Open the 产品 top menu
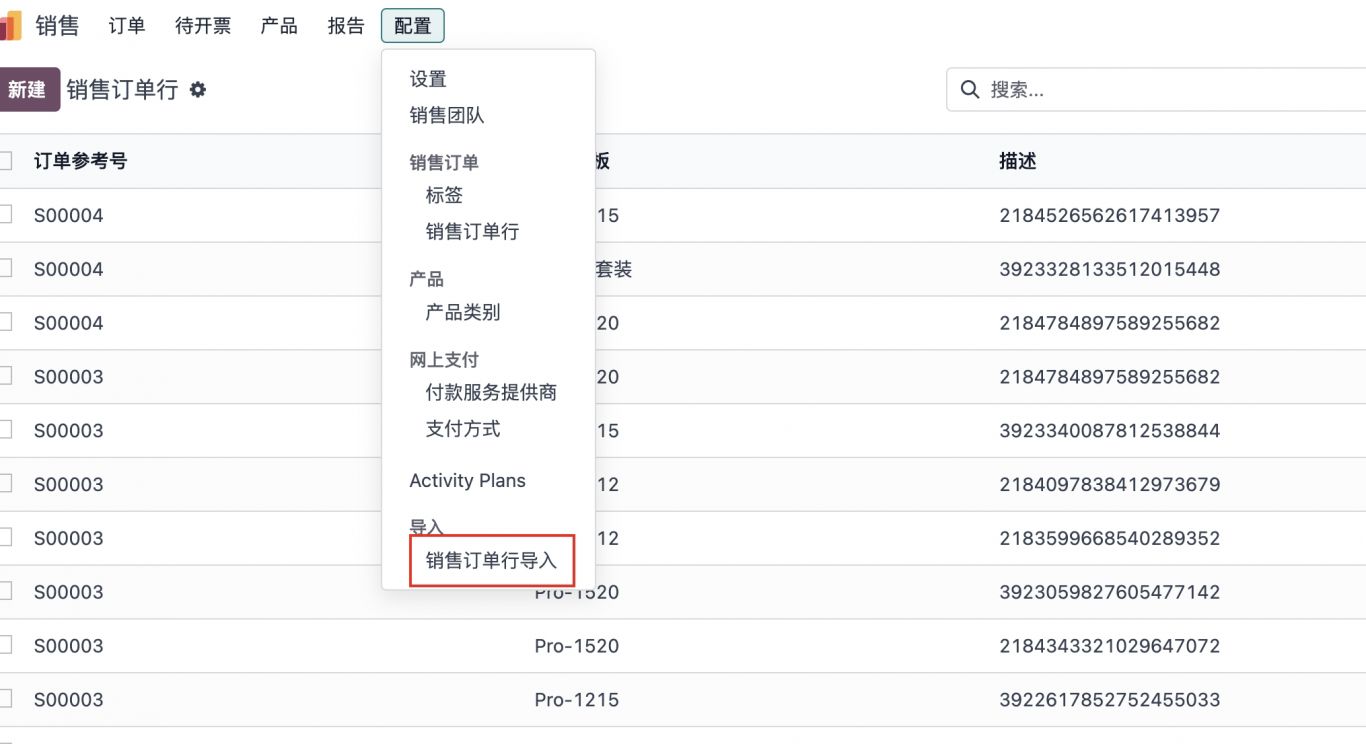This screenshot has height=744, width=1366. coord(279,26)
